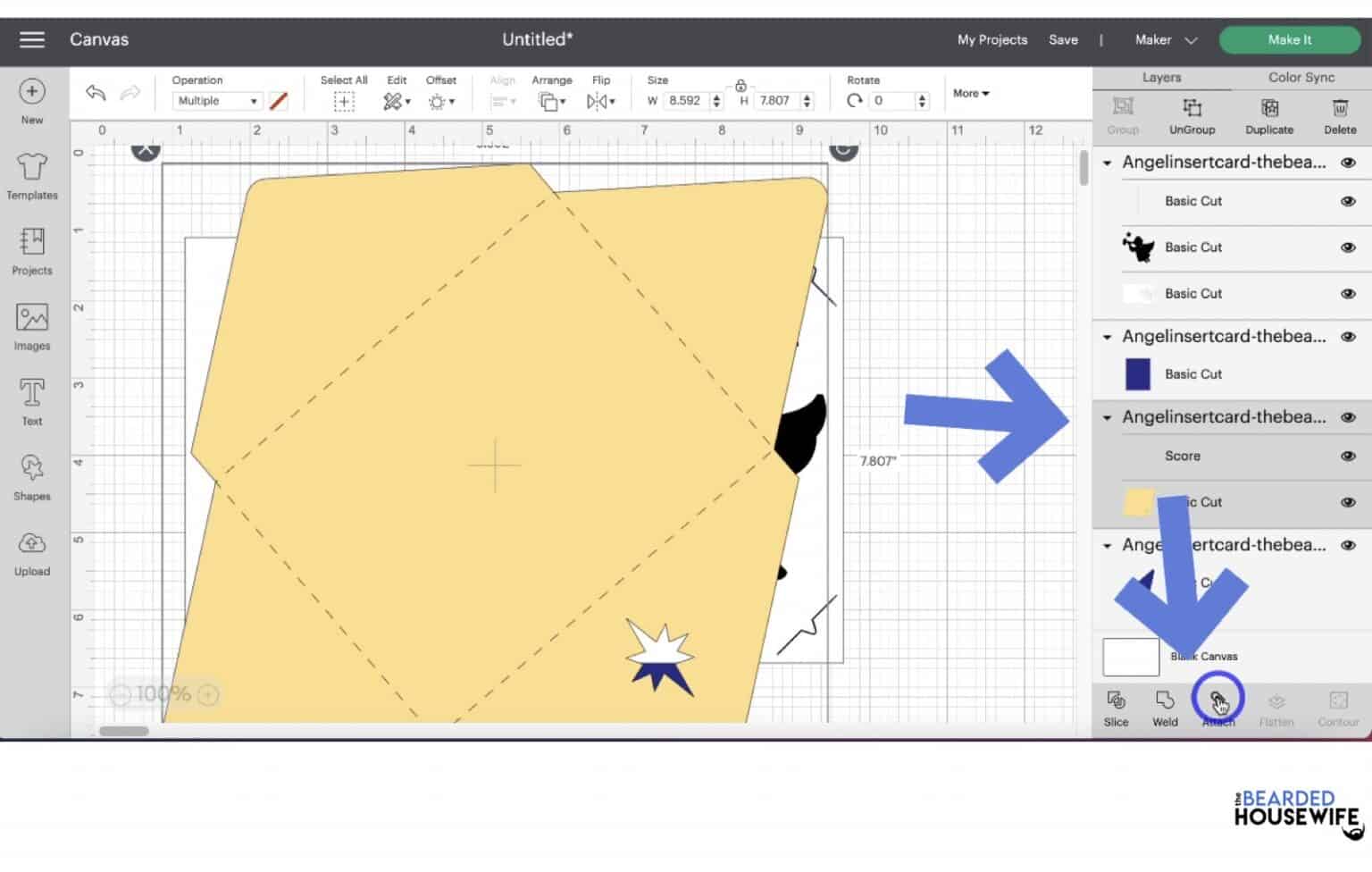
Task: Open the Operation dropdown
Action: 216,100
